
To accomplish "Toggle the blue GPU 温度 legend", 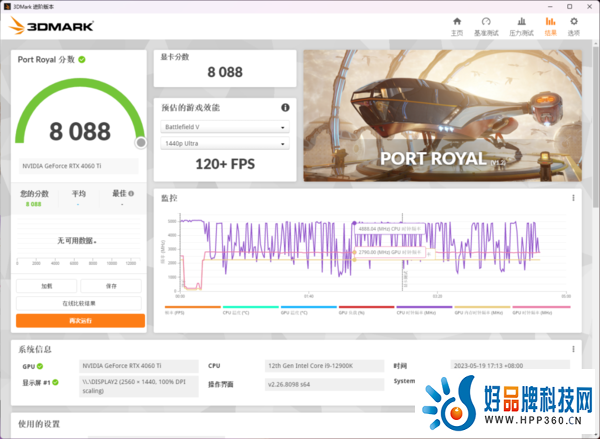I will 309,310.
